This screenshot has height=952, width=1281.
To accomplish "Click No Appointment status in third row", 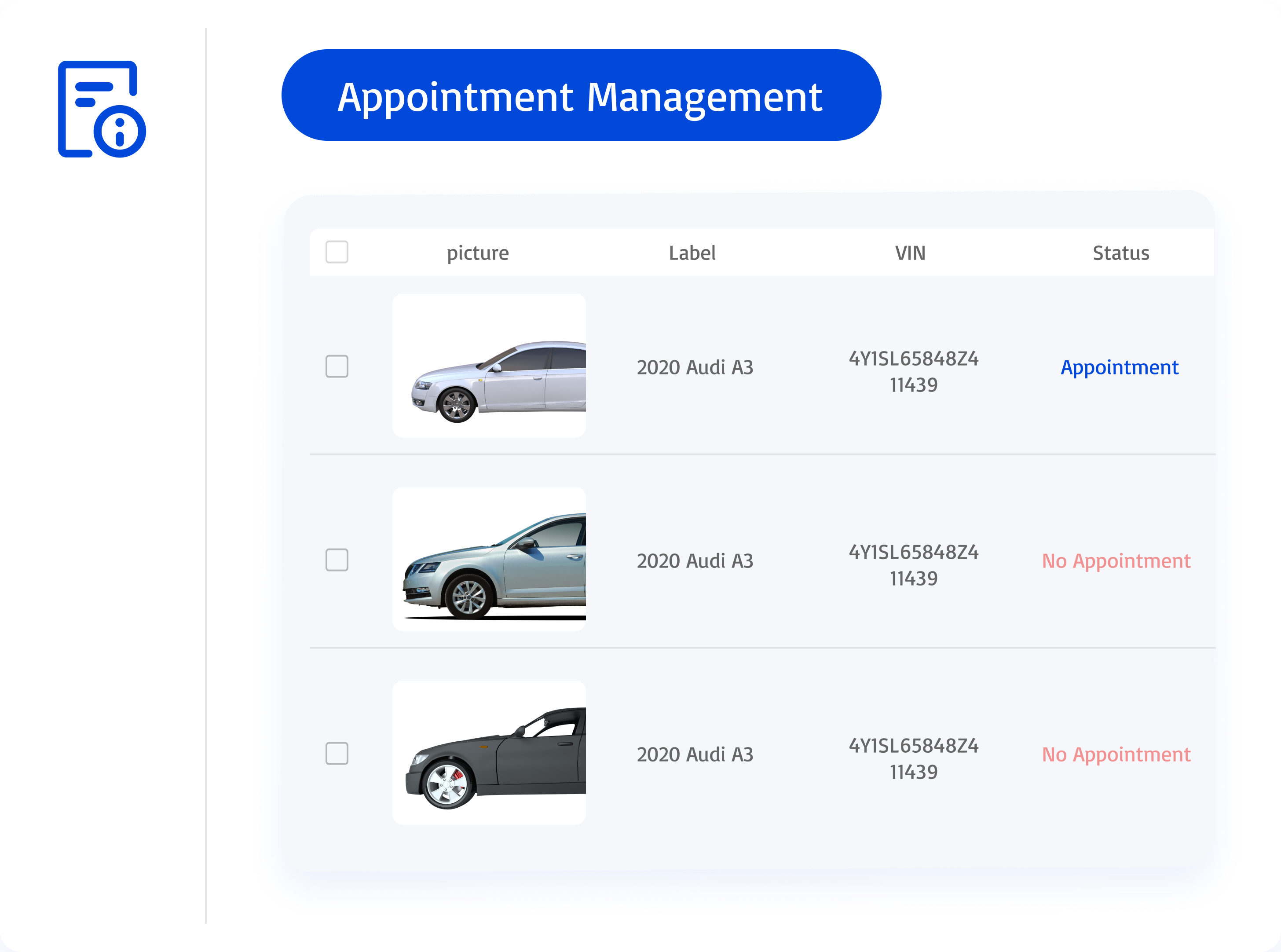I will click(1116, 755).
